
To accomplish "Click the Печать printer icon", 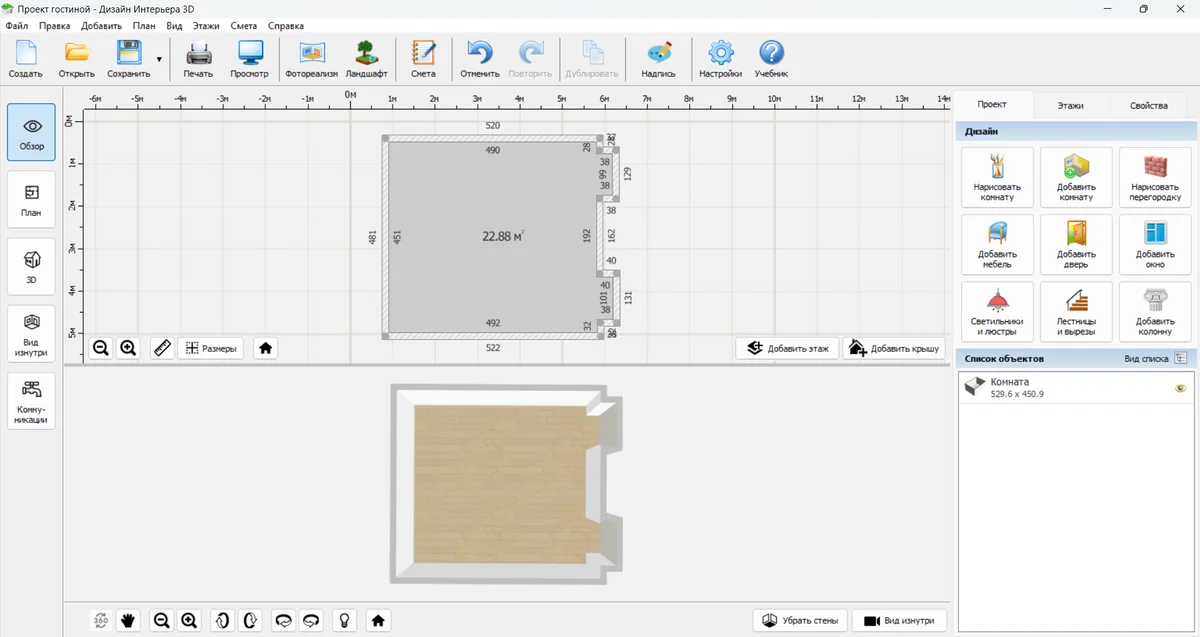I will [x=198, y=59].
